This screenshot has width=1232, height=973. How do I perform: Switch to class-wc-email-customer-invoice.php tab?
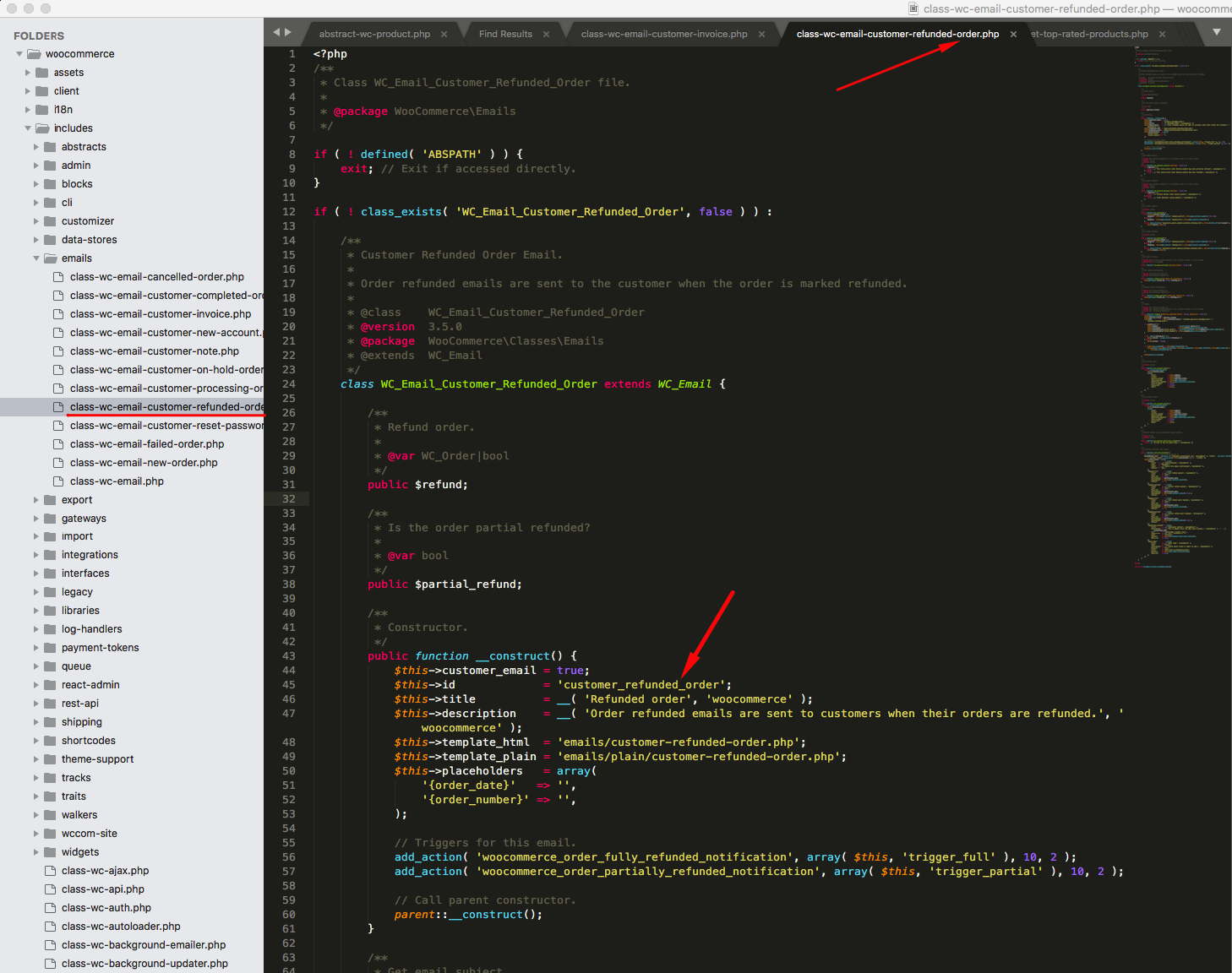[x=664, y=35]
